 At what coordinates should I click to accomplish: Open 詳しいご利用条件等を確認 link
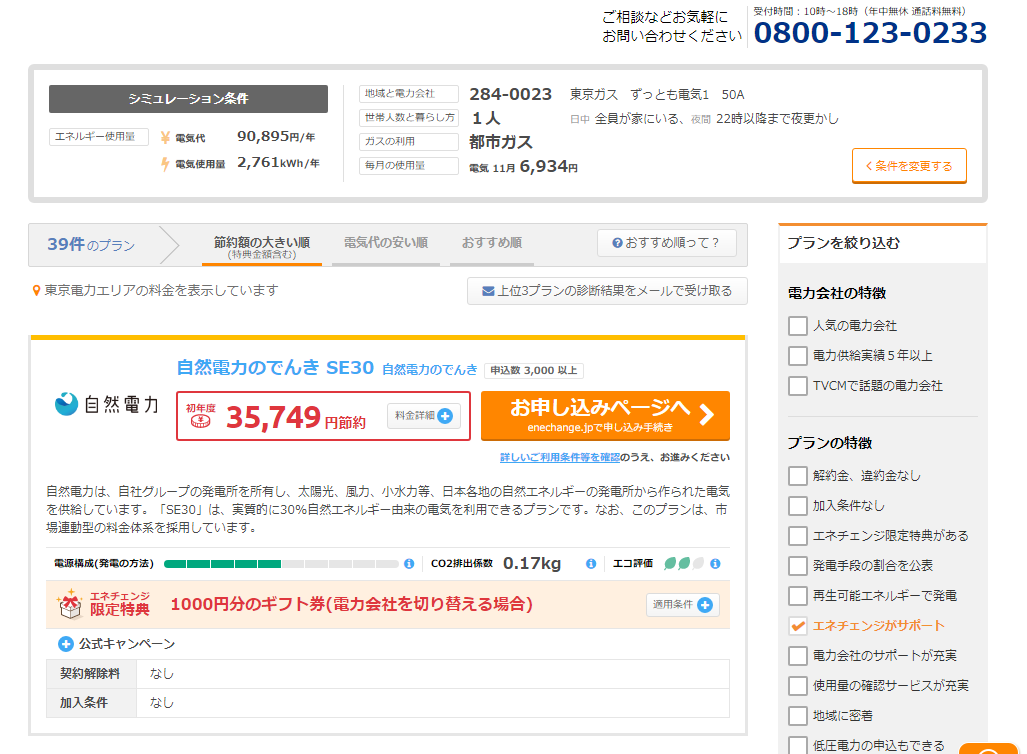coord(560,457)
